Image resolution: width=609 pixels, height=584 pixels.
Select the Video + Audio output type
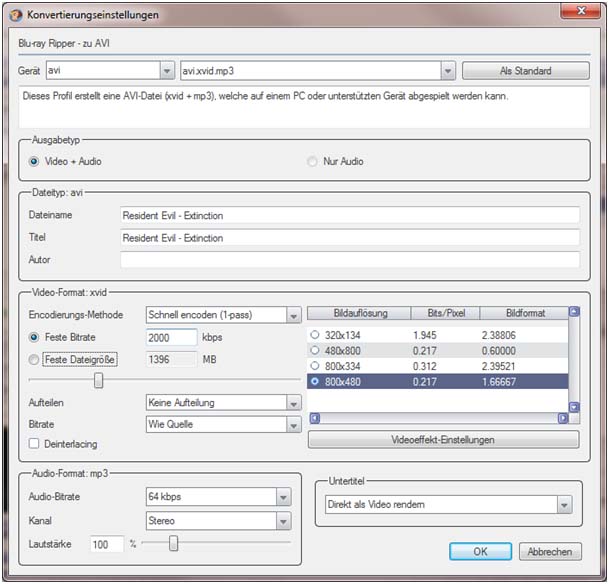pos(35,161)
